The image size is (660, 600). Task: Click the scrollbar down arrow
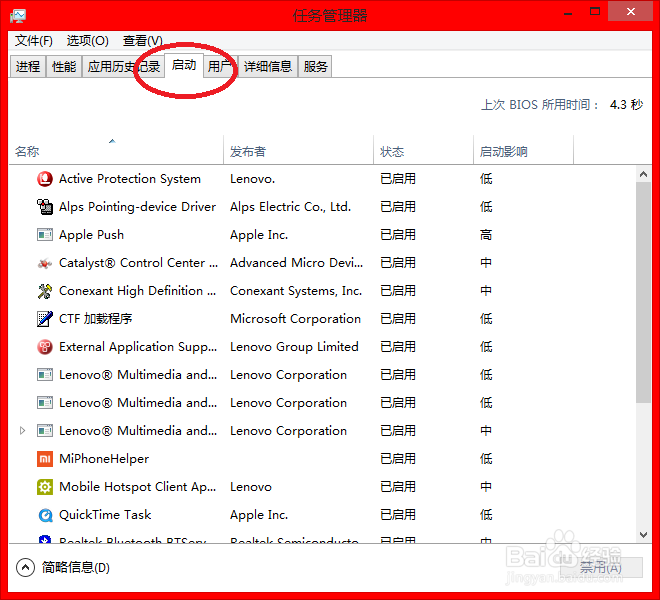click(x=643, y=535)
